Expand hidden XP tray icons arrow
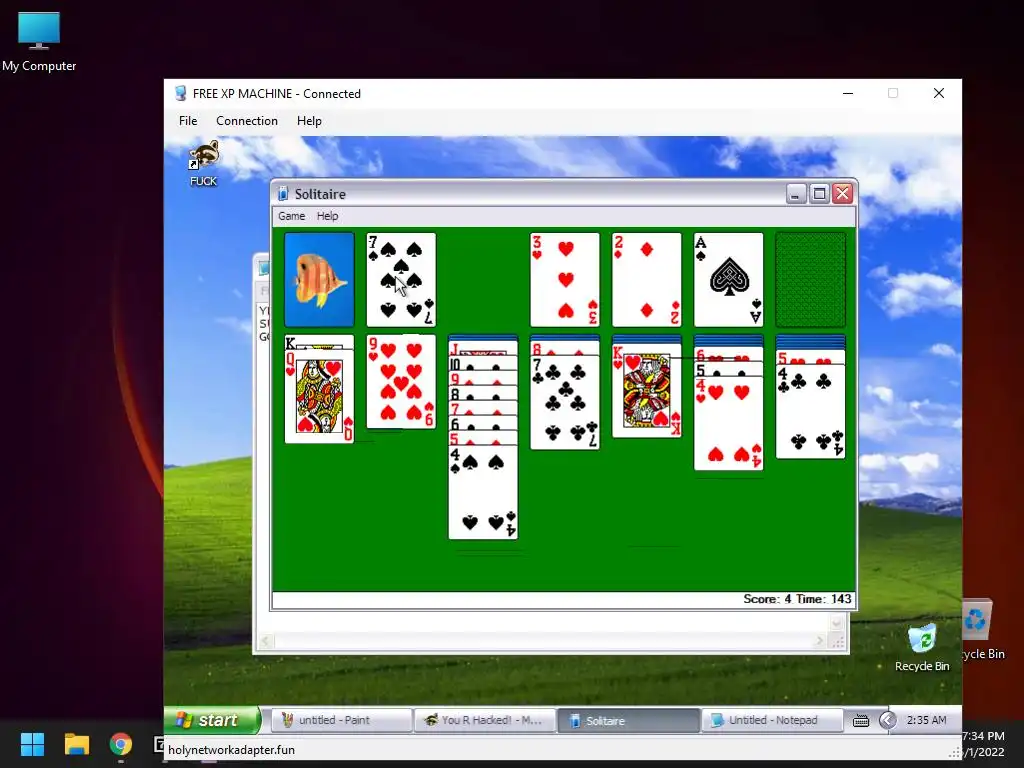Screen dimensions: 1024x768 click(x=888, y=720)
